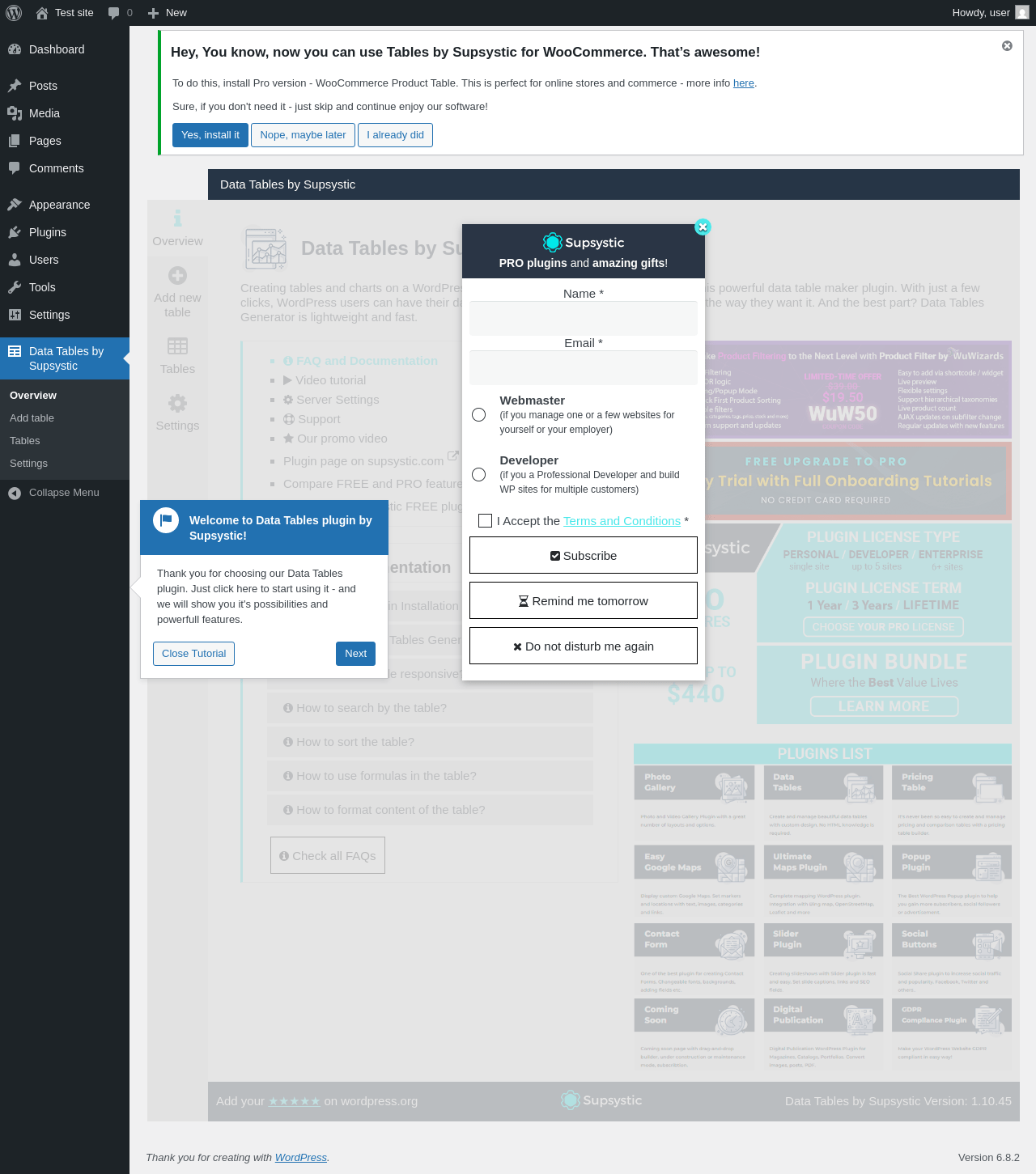Open Terms and Conditions link
The width and height of the screenshot is (1036, 1174).
click(x=622, y=521)
